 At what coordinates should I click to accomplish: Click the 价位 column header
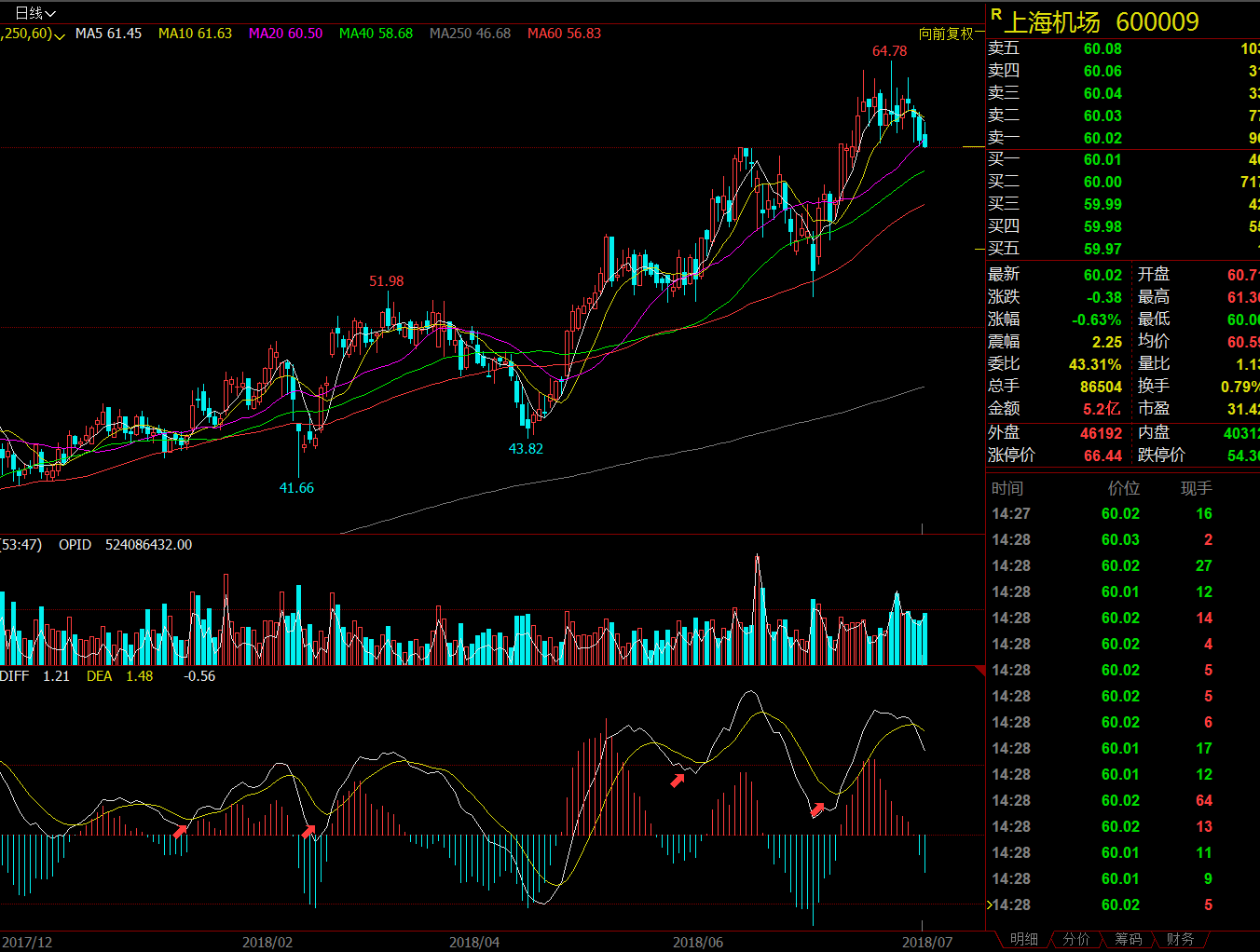(x=1124, y=488)
